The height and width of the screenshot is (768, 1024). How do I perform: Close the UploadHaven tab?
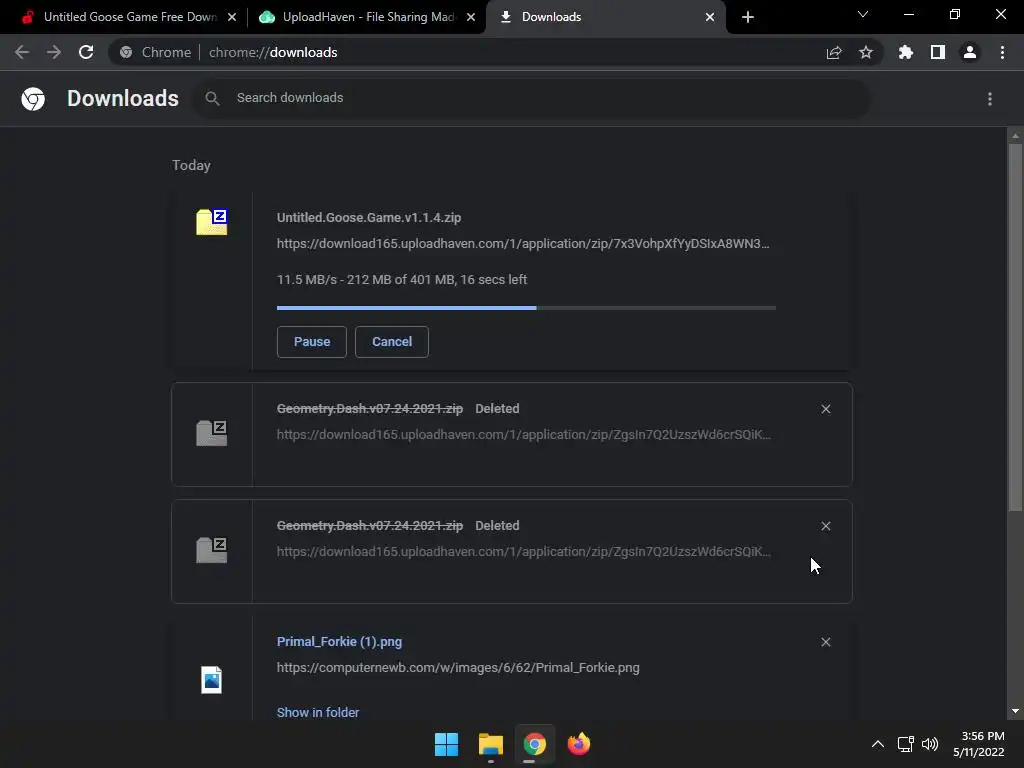pyautogui.click(x=471, y=17)
